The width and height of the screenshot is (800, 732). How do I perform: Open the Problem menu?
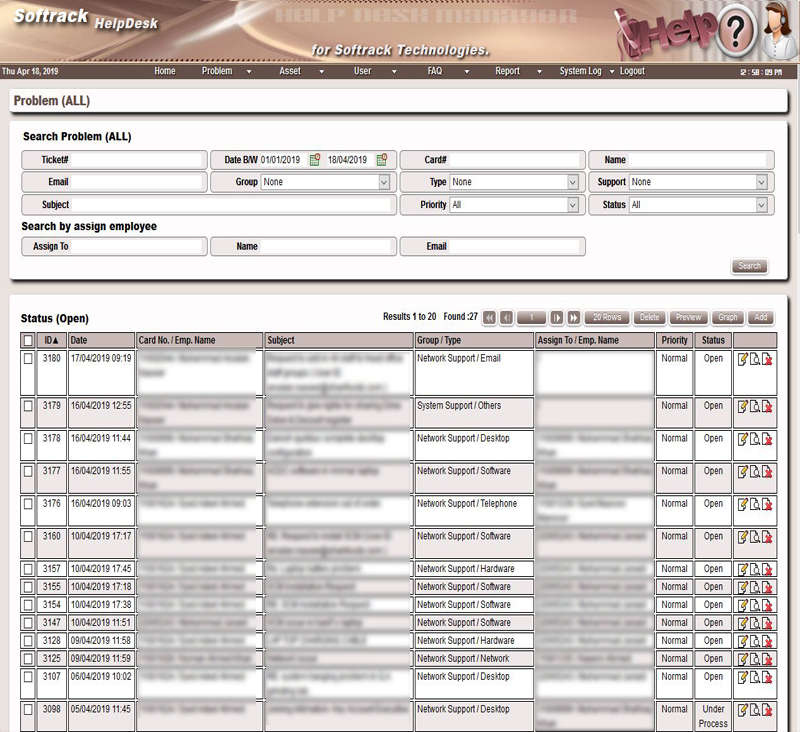coord(218,72)
